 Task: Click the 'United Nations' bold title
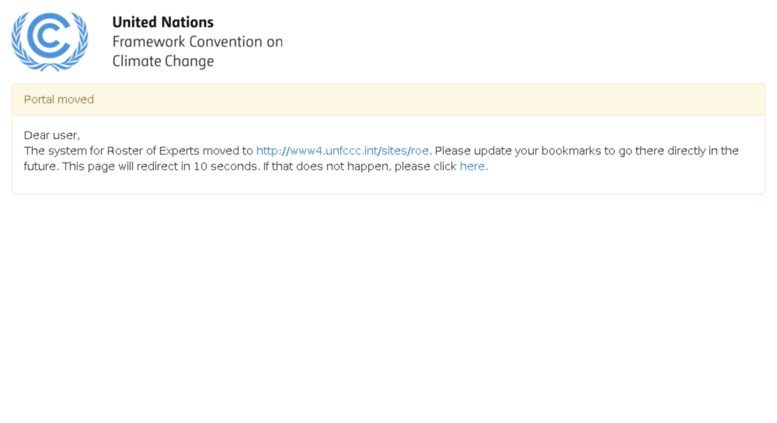pyautogui.click(x=163, y=22)
